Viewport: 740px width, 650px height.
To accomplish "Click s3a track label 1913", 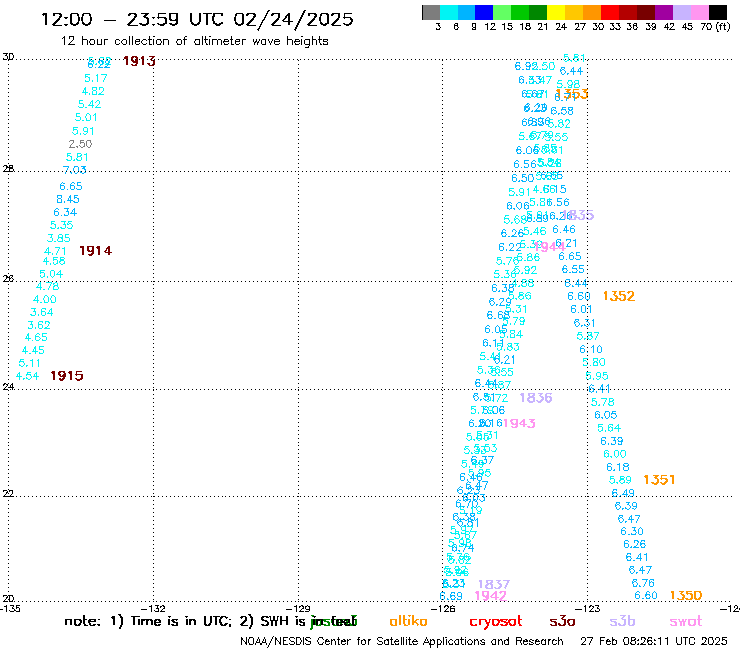I will (x=139, y=61).
